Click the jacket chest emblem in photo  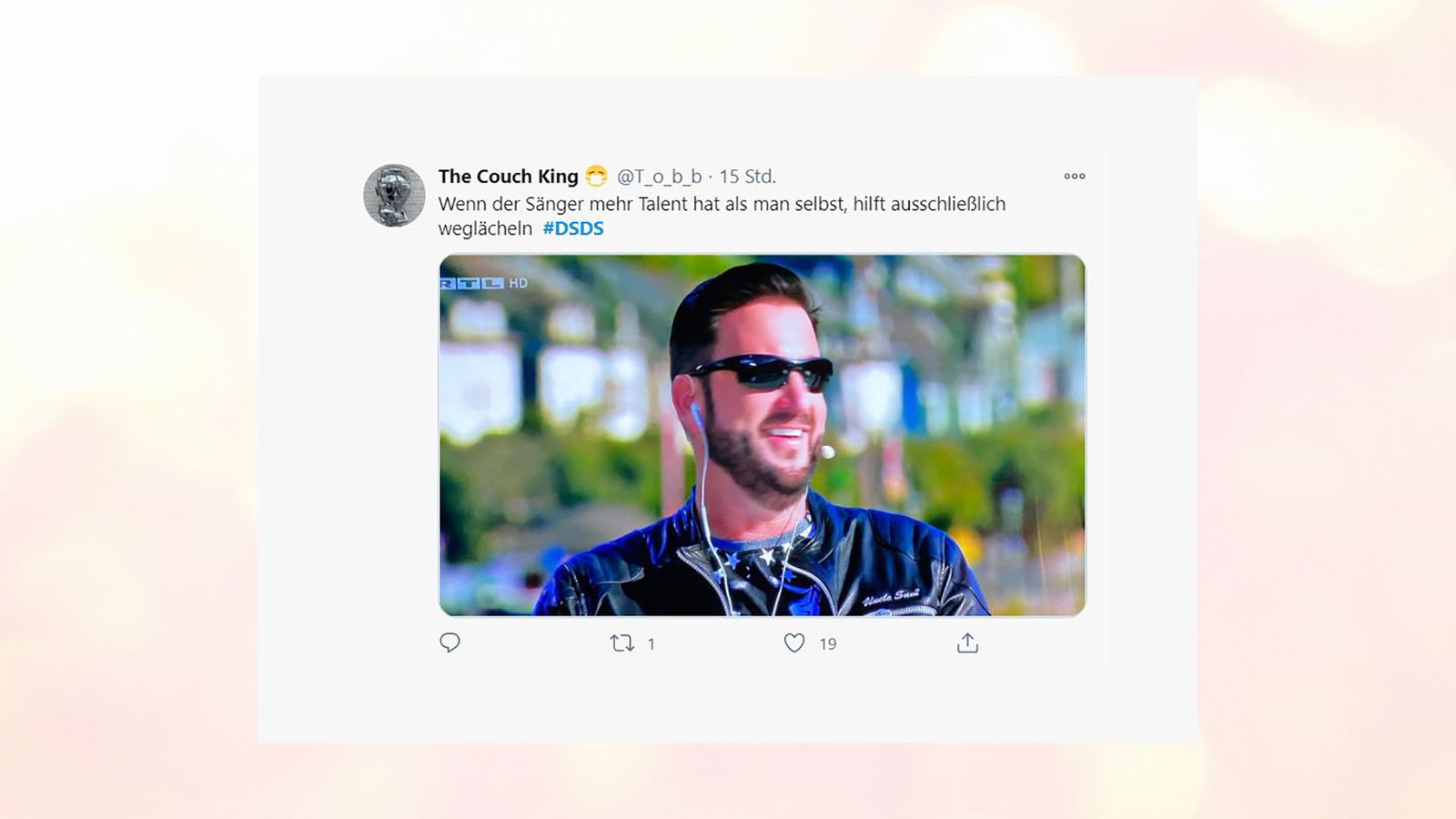pos(890,599)
